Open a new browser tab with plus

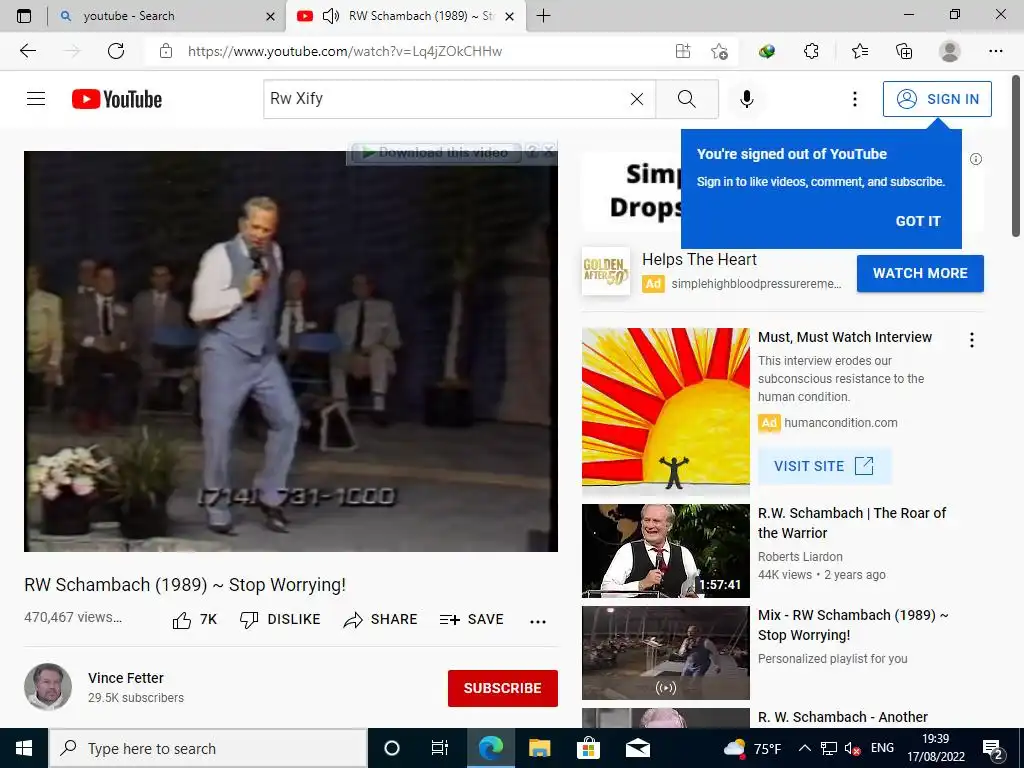(x=543, y=16)
